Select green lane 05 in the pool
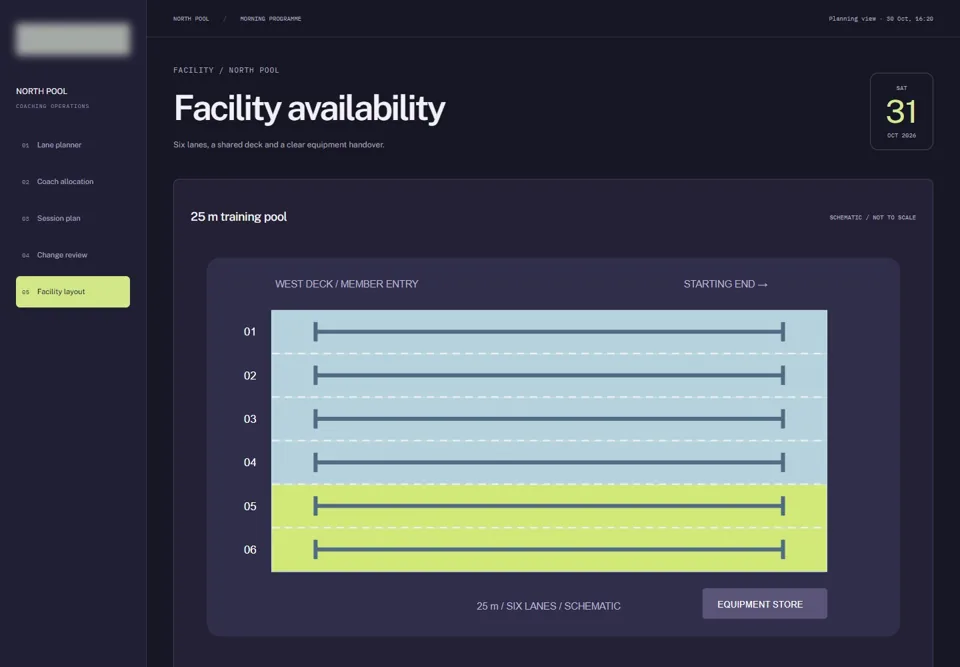Viewport: 960px width, 667px height. click(549, 506)
